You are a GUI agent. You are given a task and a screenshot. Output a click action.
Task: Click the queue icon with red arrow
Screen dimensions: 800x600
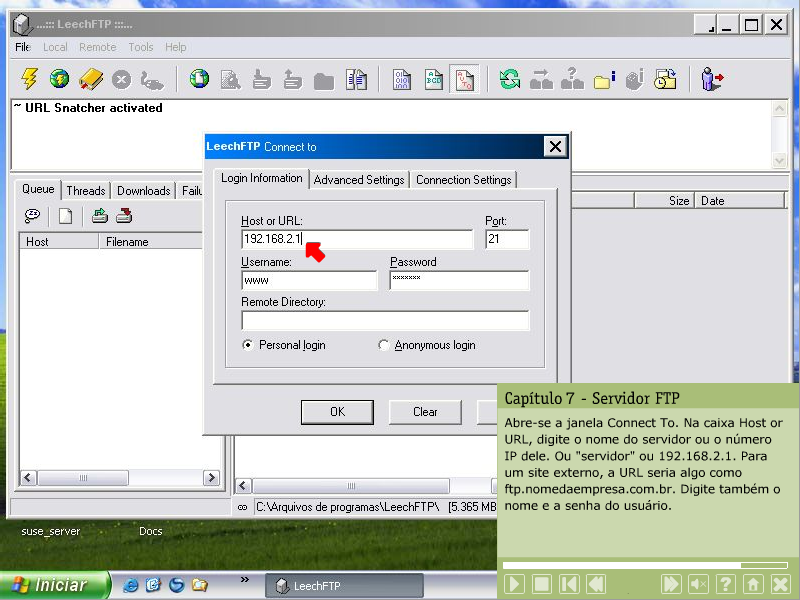(124, 215)
